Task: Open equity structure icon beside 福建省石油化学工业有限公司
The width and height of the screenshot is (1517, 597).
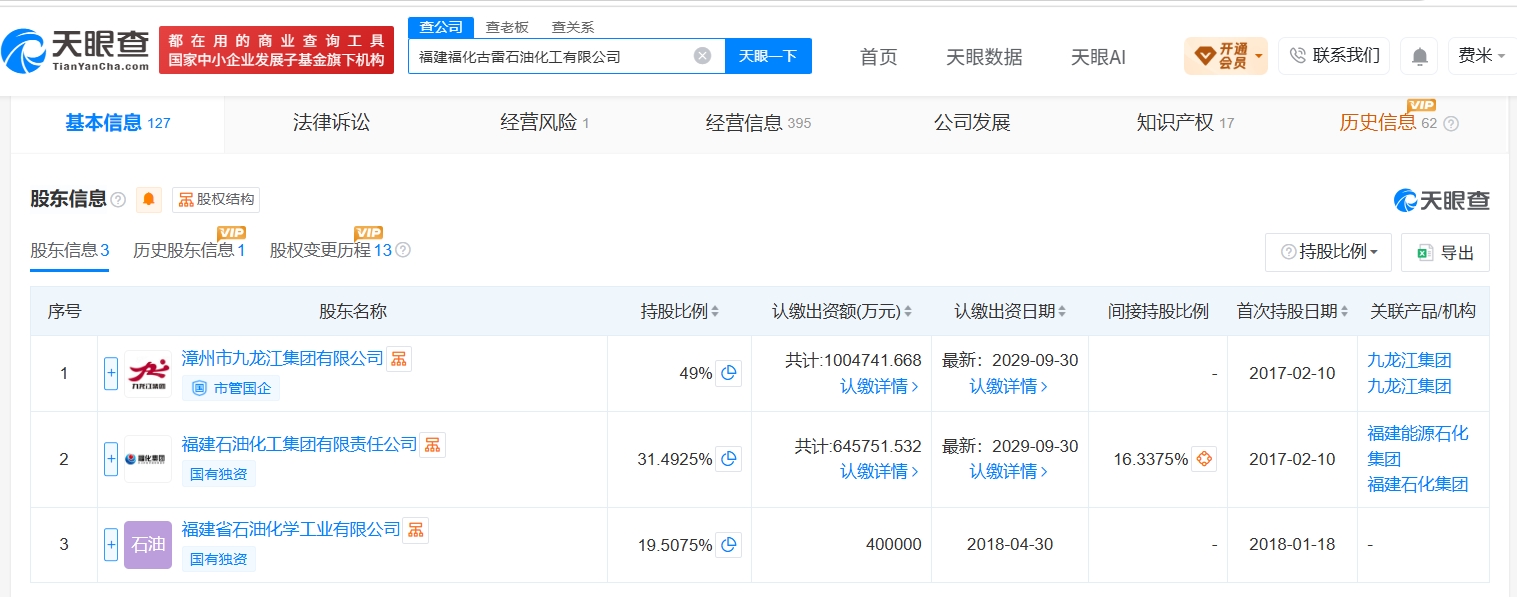Action: tap(416, 529)
